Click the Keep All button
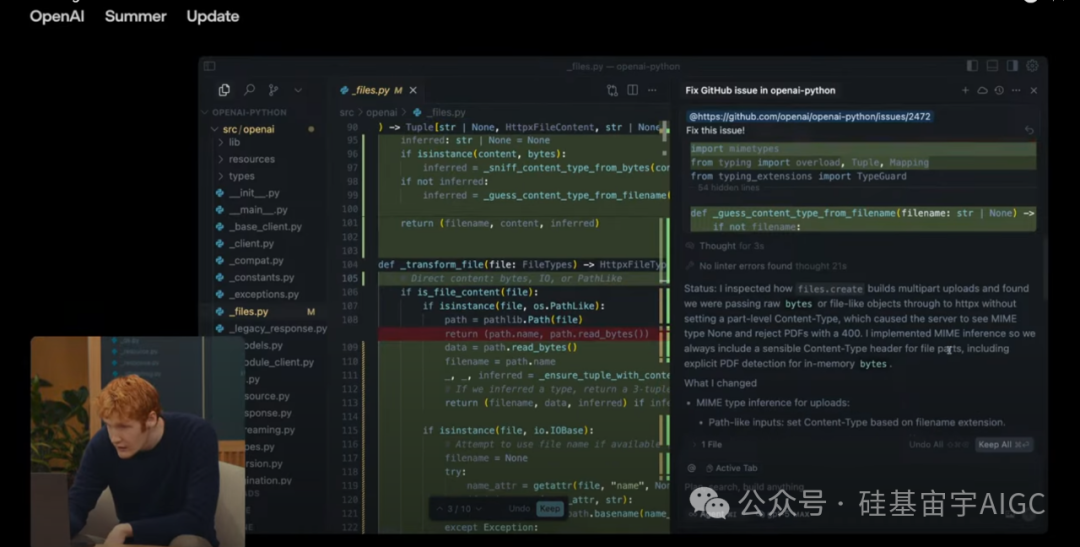1080x547 pixels. tap(1004, 444)
